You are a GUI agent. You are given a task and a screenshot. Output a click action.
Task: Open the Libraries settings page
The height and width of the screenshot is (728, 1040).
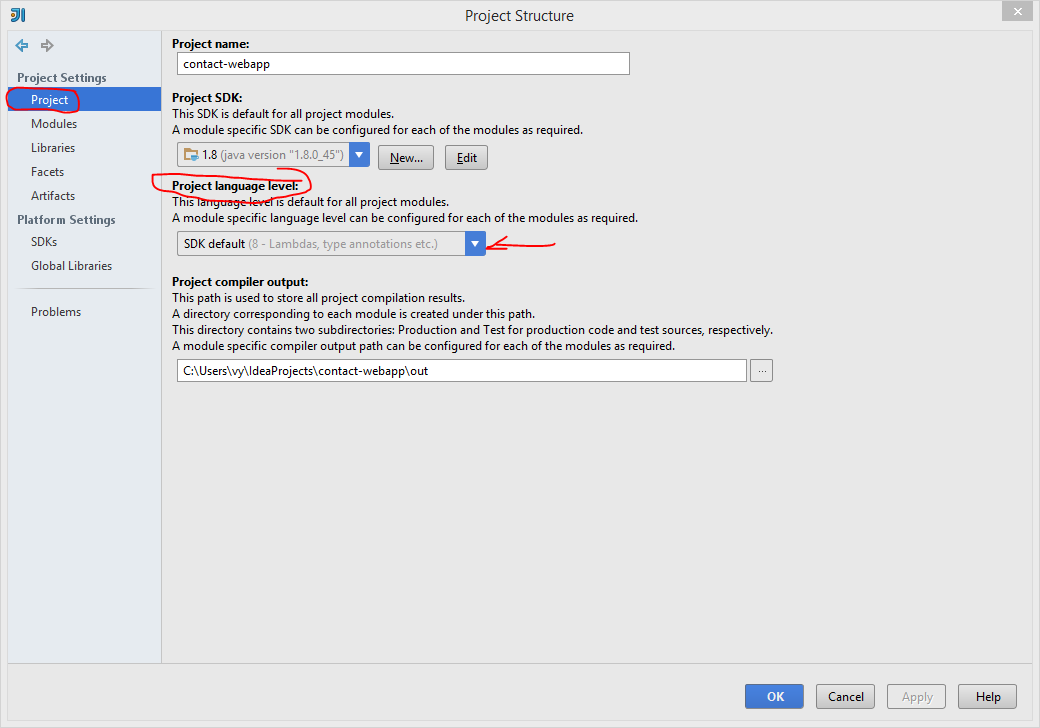coord(53,148)
